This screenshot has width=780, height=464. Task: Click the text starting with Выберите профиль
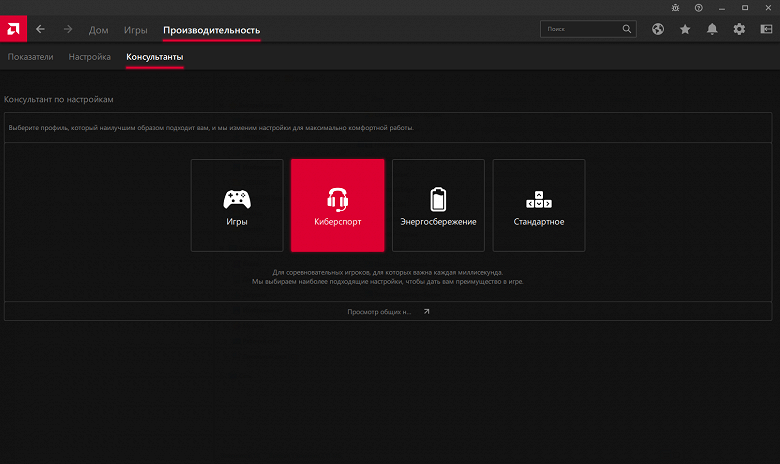point(211,128)
